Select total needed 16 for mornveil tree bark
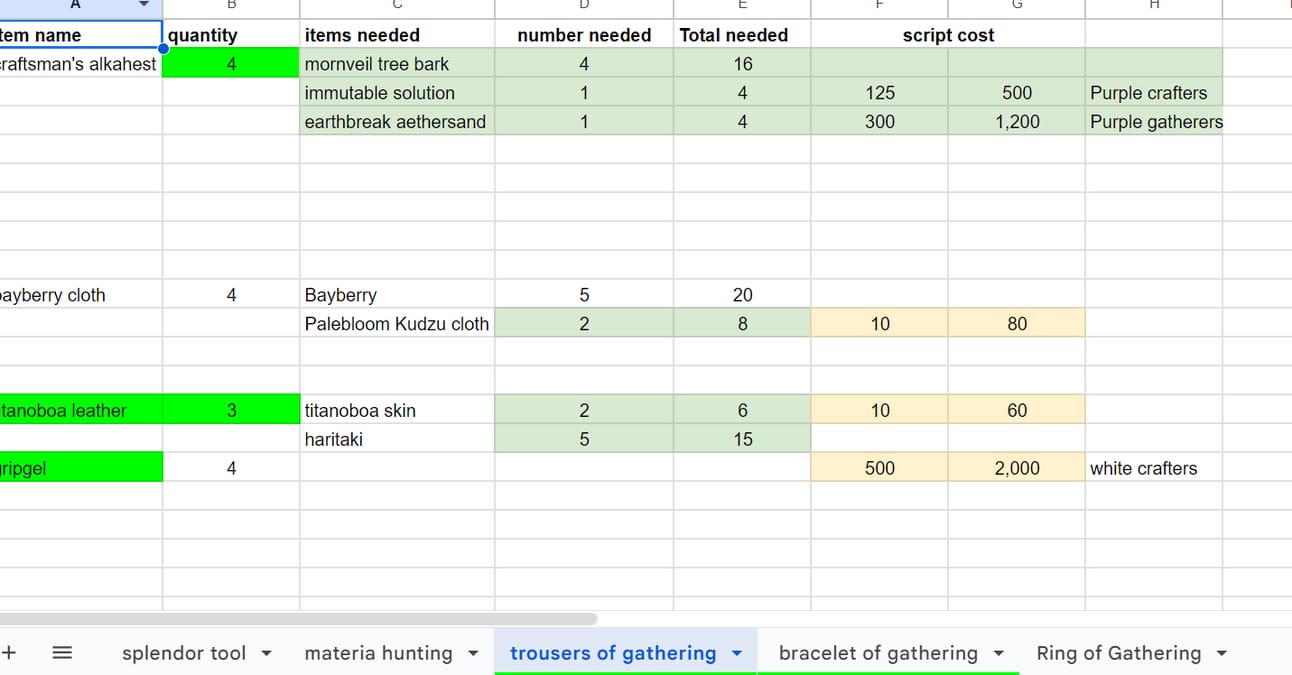1292x675 pixels. pos(742,64)
